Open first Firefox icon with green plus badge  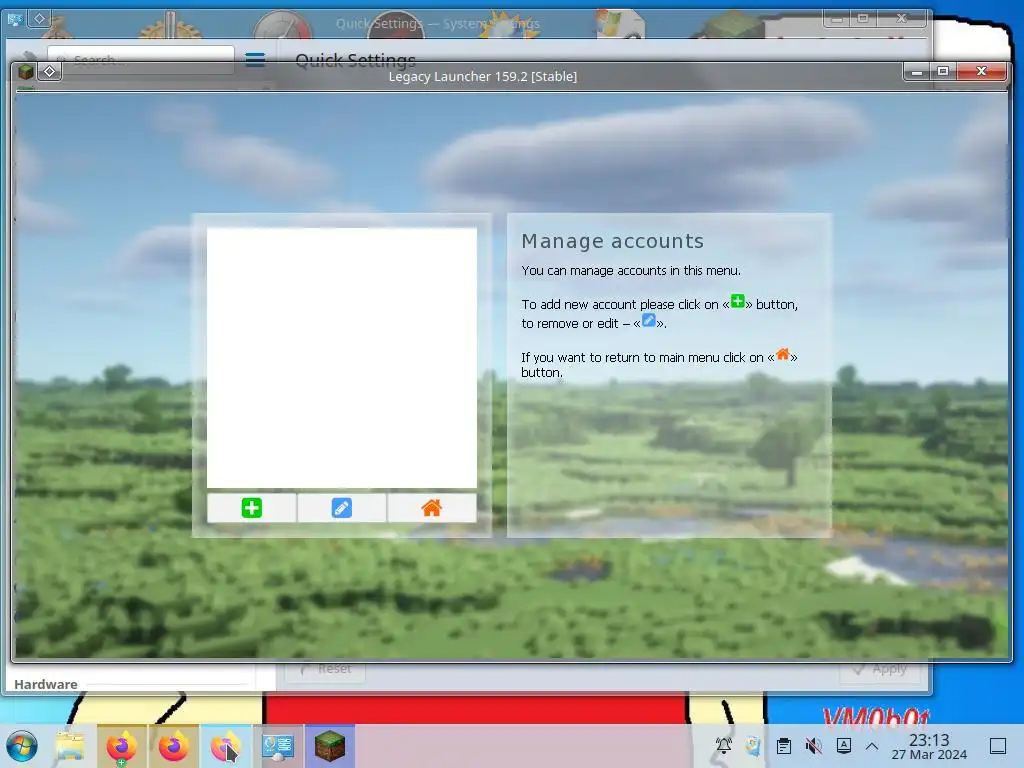click(122, 746)
